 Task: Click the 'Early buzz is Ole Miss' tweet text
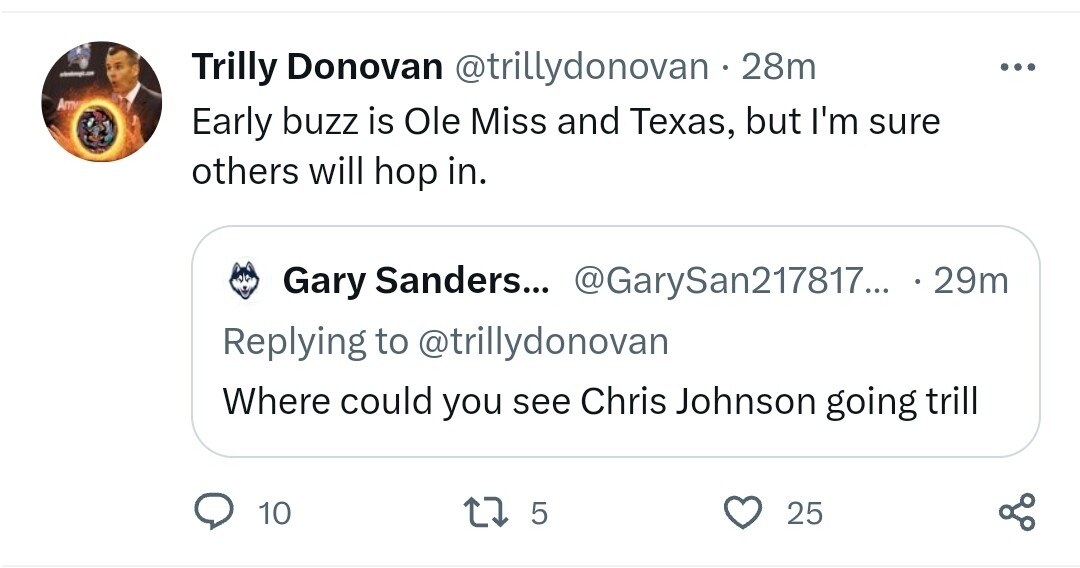(566, 122)
